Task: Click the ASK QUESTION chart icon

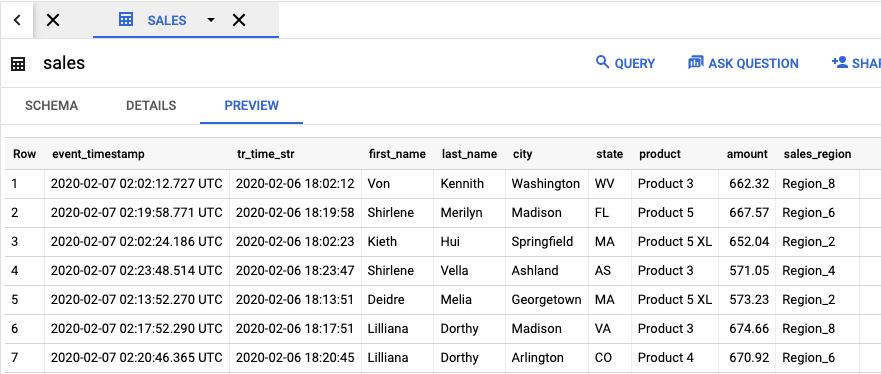Action: pos(696,62)
